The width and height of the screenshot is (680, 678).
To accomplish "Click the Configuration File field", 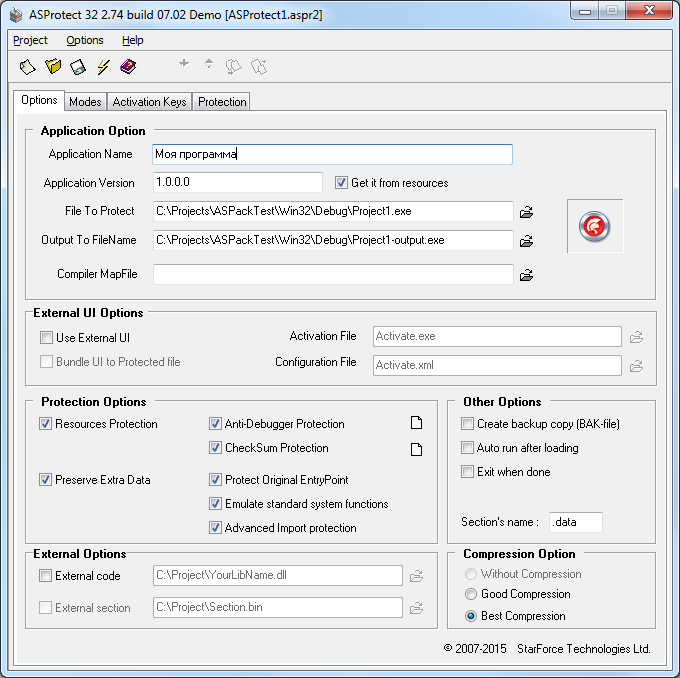I will [x=497, y=365].
